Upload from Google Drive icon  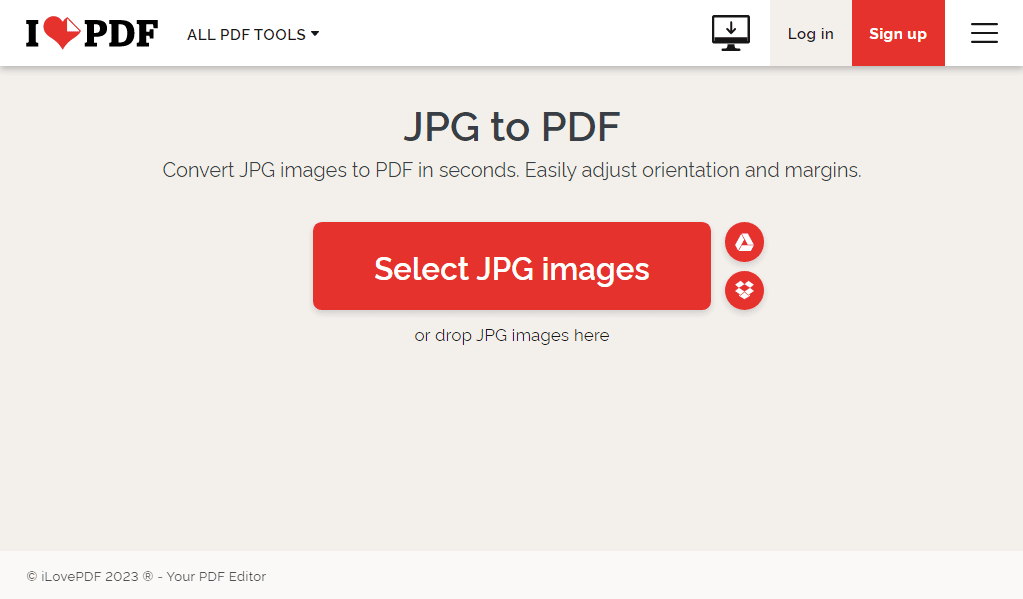tap(744, 242)
